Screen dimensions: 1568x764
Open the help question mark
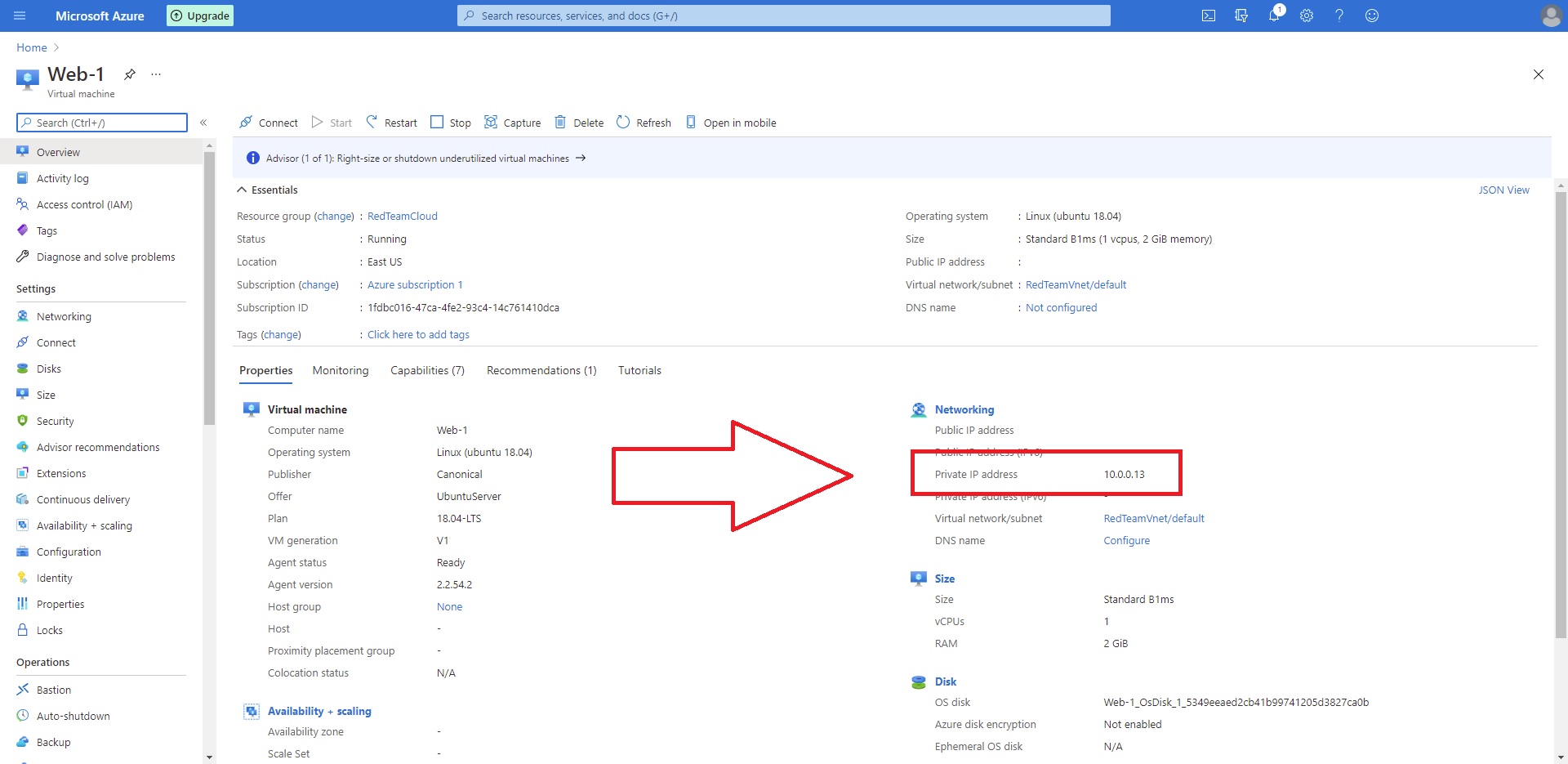(1339, 16)
